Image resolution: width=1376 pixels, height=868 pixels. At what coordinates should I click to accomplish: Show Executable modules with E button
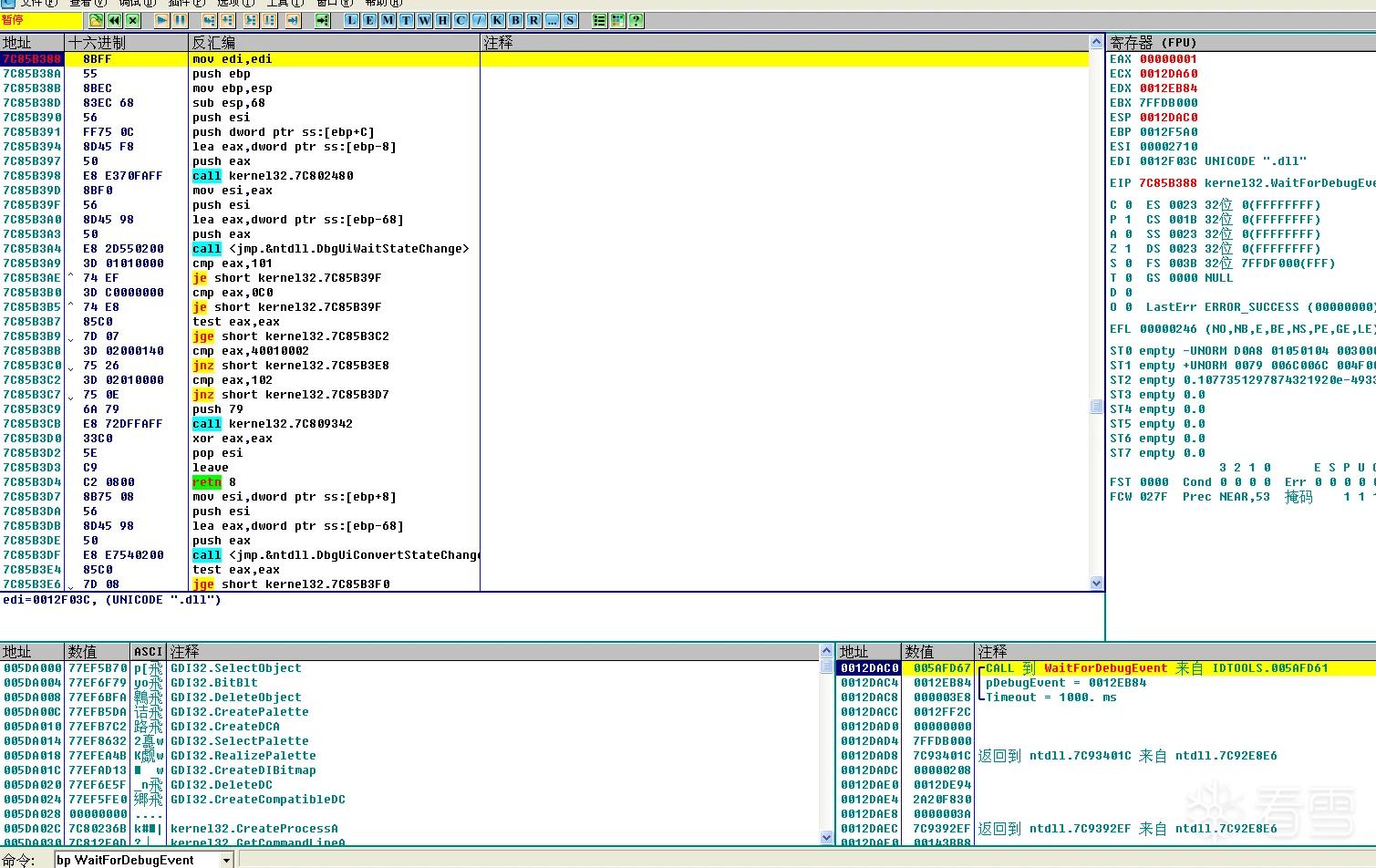(x=370, y=20)
